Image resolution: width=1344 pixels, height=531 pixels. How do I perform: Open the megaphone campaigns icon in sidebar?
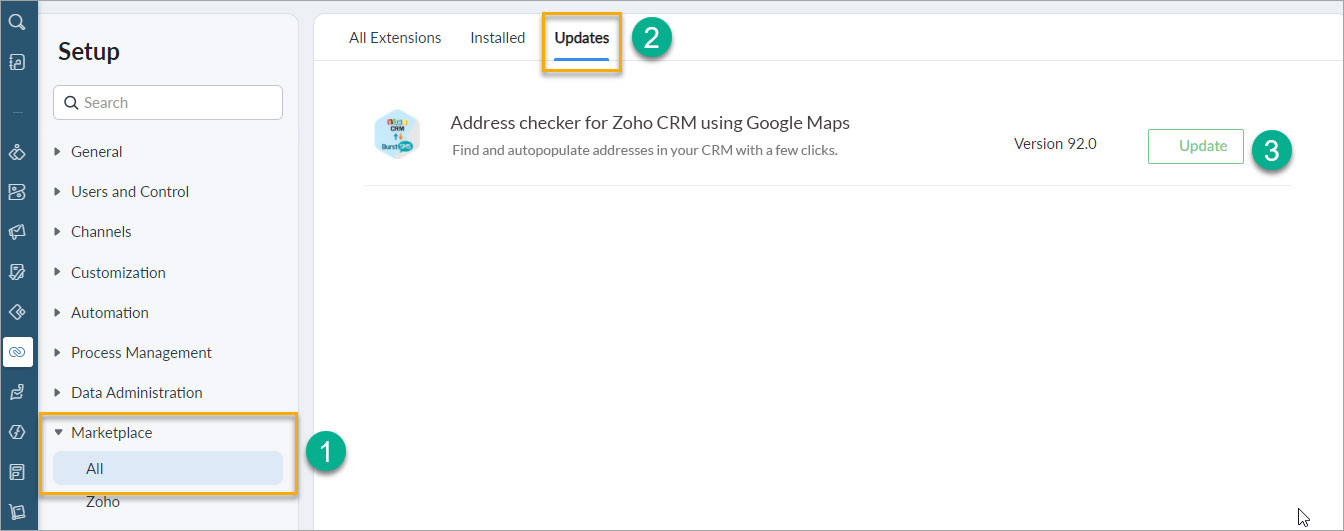(17, 232)
